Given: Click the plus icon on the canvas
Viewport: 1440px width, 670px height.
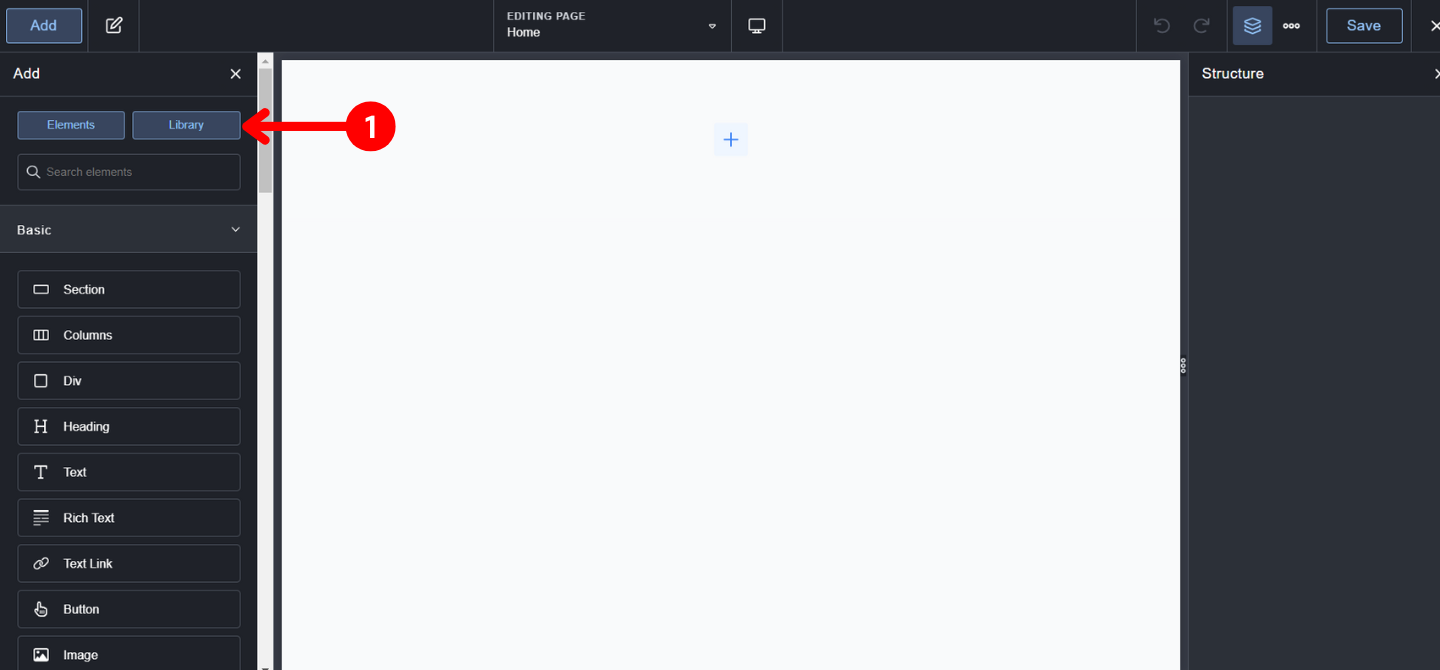Looking at the screenshot, I should tap(731, 140).
